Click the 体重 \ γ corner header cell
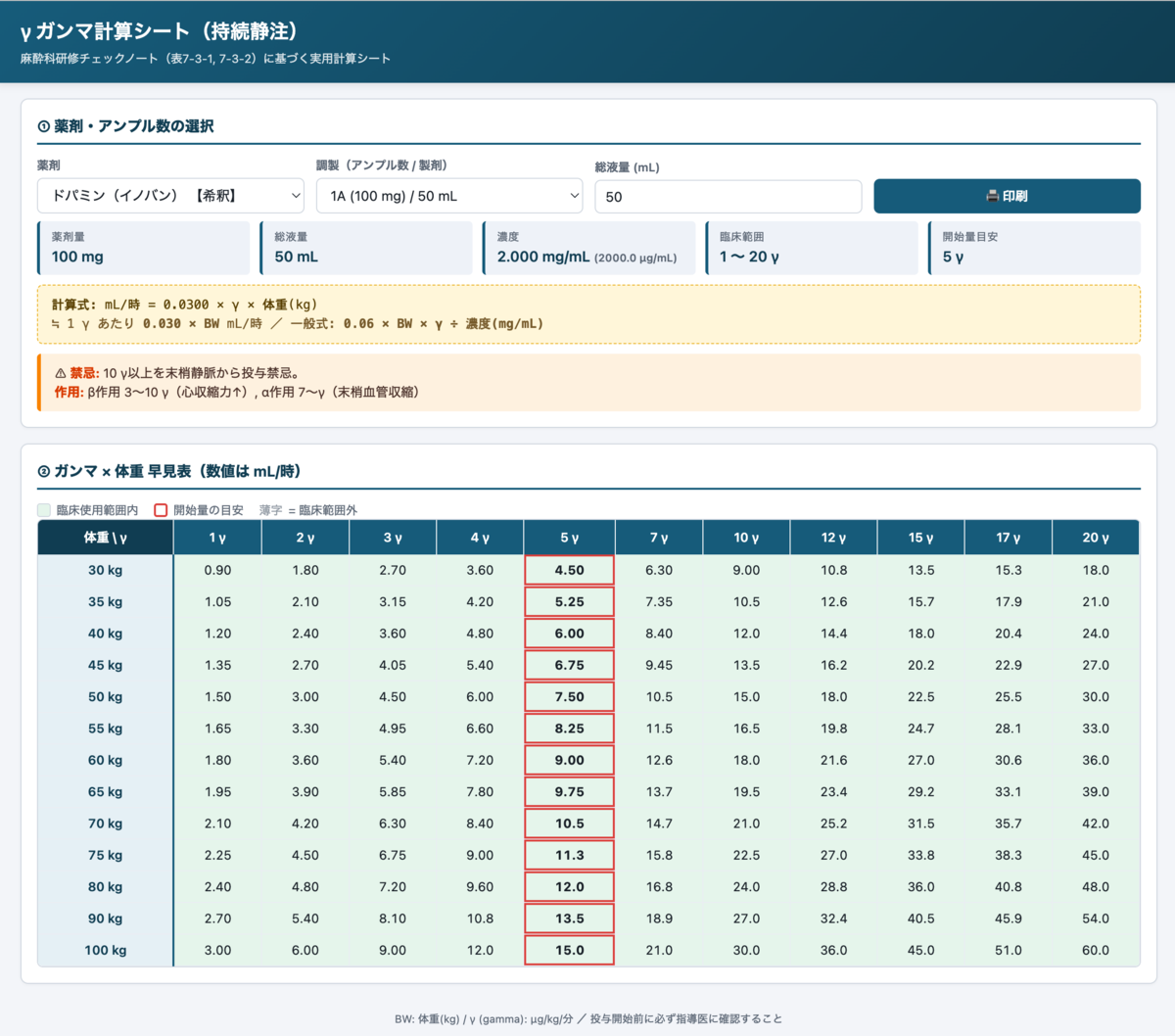 pyautogui.click(x=106, y=538)
